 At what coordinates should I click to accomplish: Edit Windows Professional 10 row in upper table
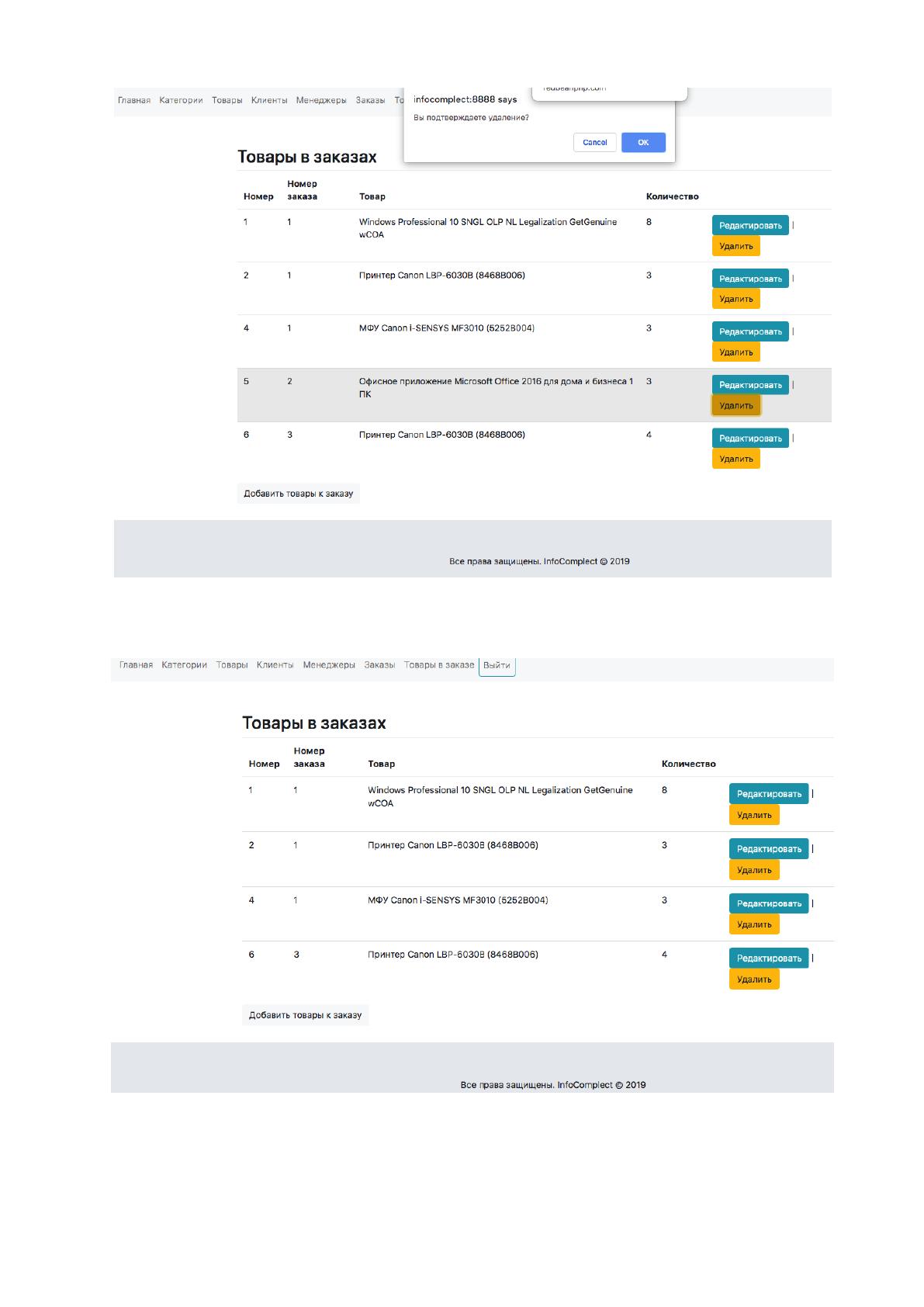click(x=750, y=225)
